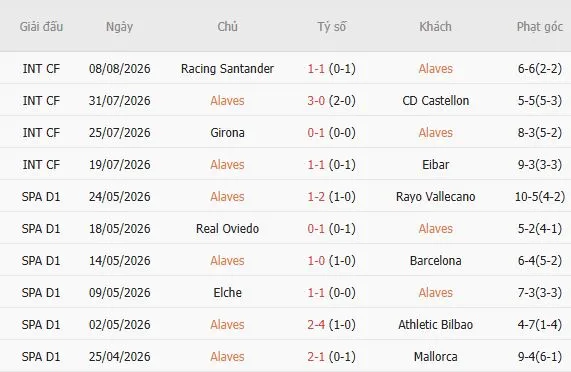
Task: Click Athletic Bilbao team name
Action: pos(436,325)
